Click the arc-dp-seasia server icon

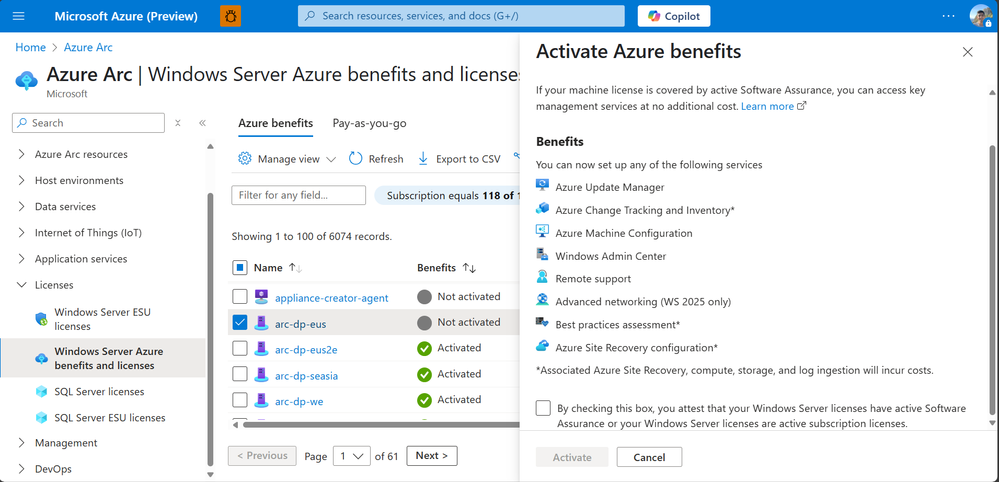click(261, 375)
